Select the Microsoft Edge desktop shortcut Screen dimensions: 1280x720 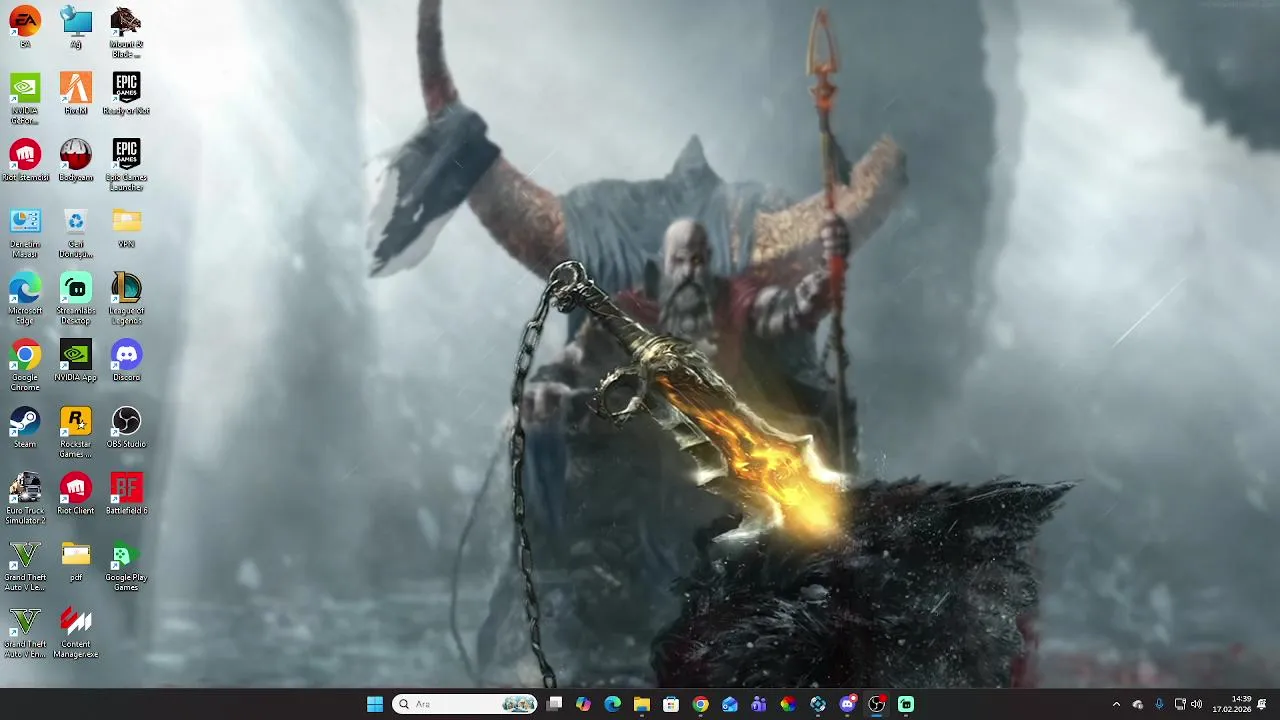click(25, 298)
